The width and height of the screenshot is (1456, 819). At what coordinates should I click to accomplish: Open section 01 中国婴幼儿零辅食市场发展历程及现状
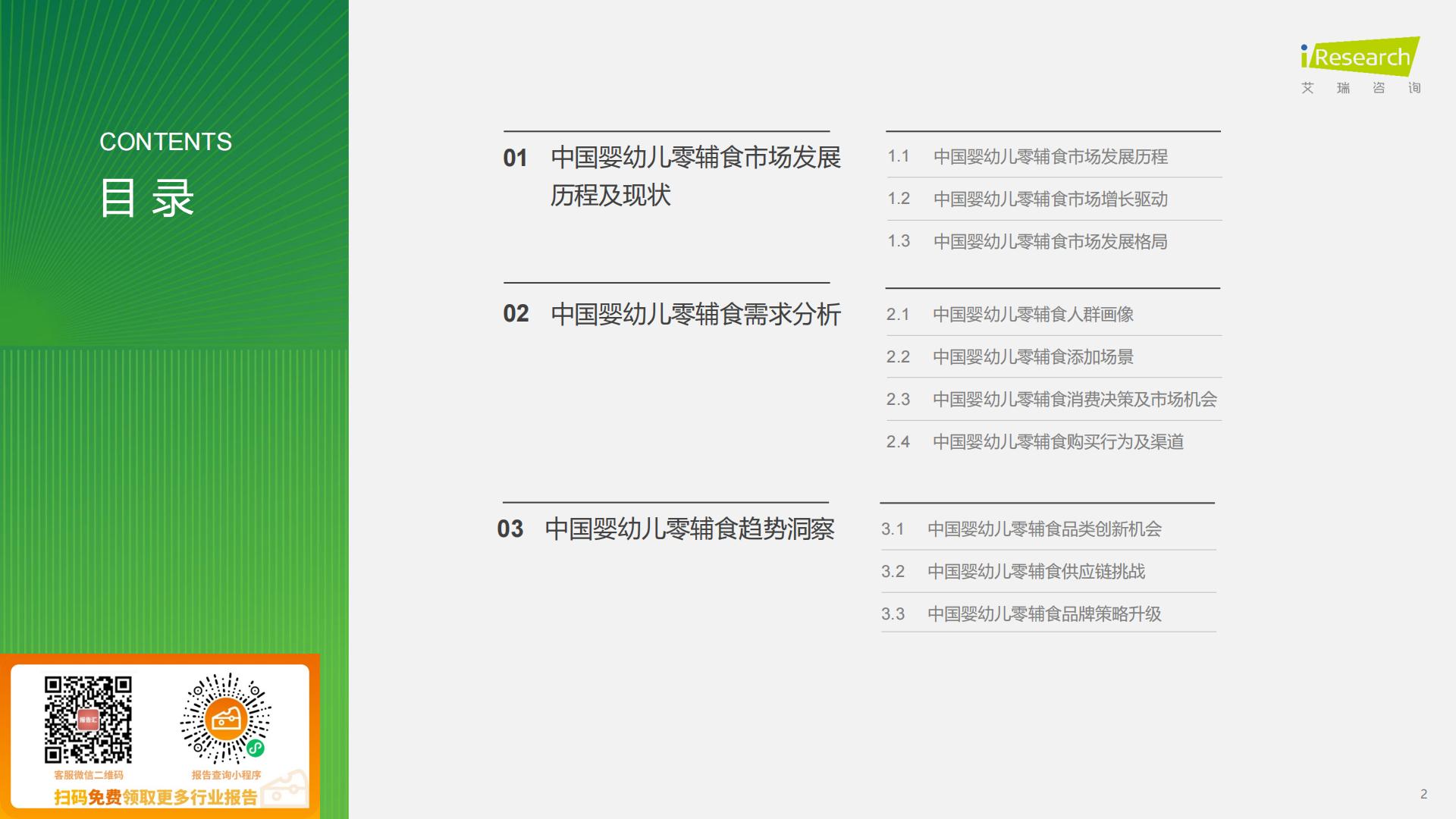click(672, 176)
